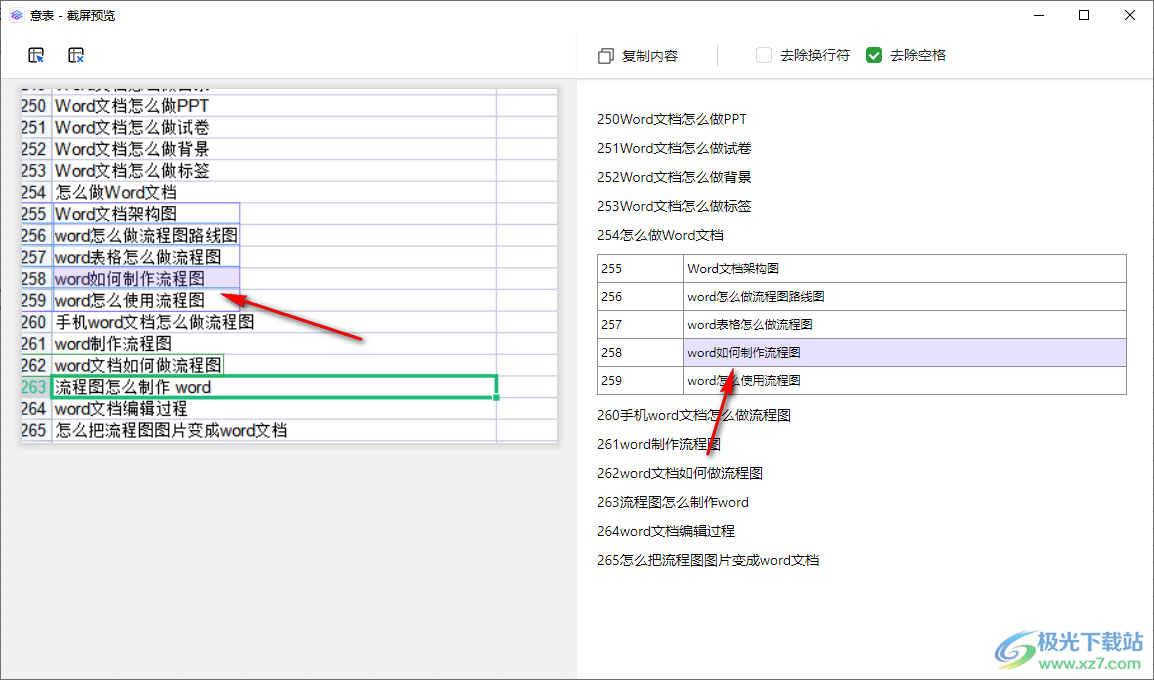Click result table cell 258
Viewport: 1154px width, 680px height.
tap(640, 353)
